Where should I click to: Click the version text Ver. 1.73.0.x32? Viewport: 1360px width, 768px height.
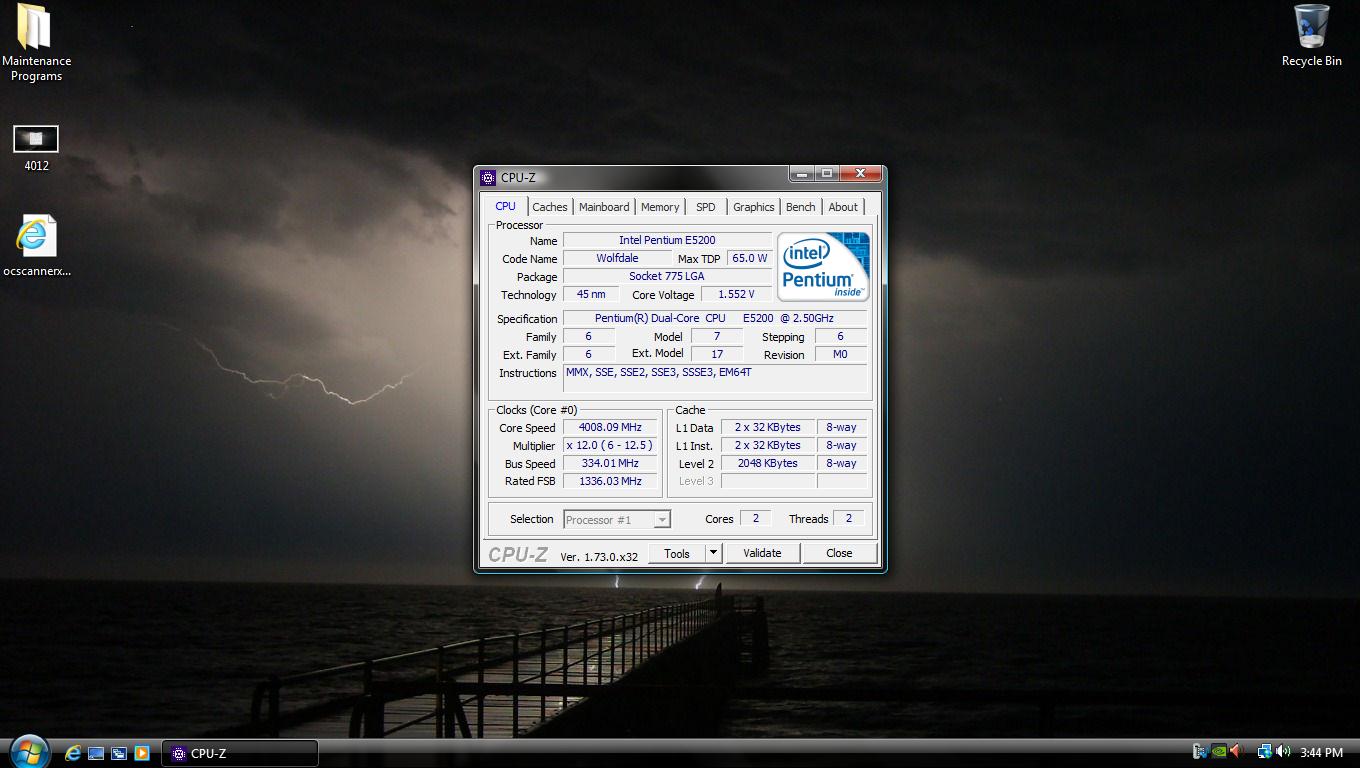(599, 556)
